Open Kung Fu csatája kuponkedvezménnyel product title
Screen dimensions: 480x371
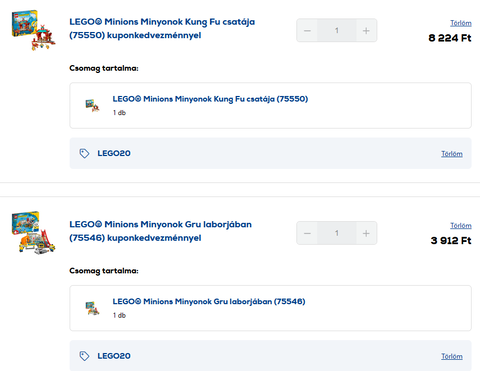coord(162,28)
